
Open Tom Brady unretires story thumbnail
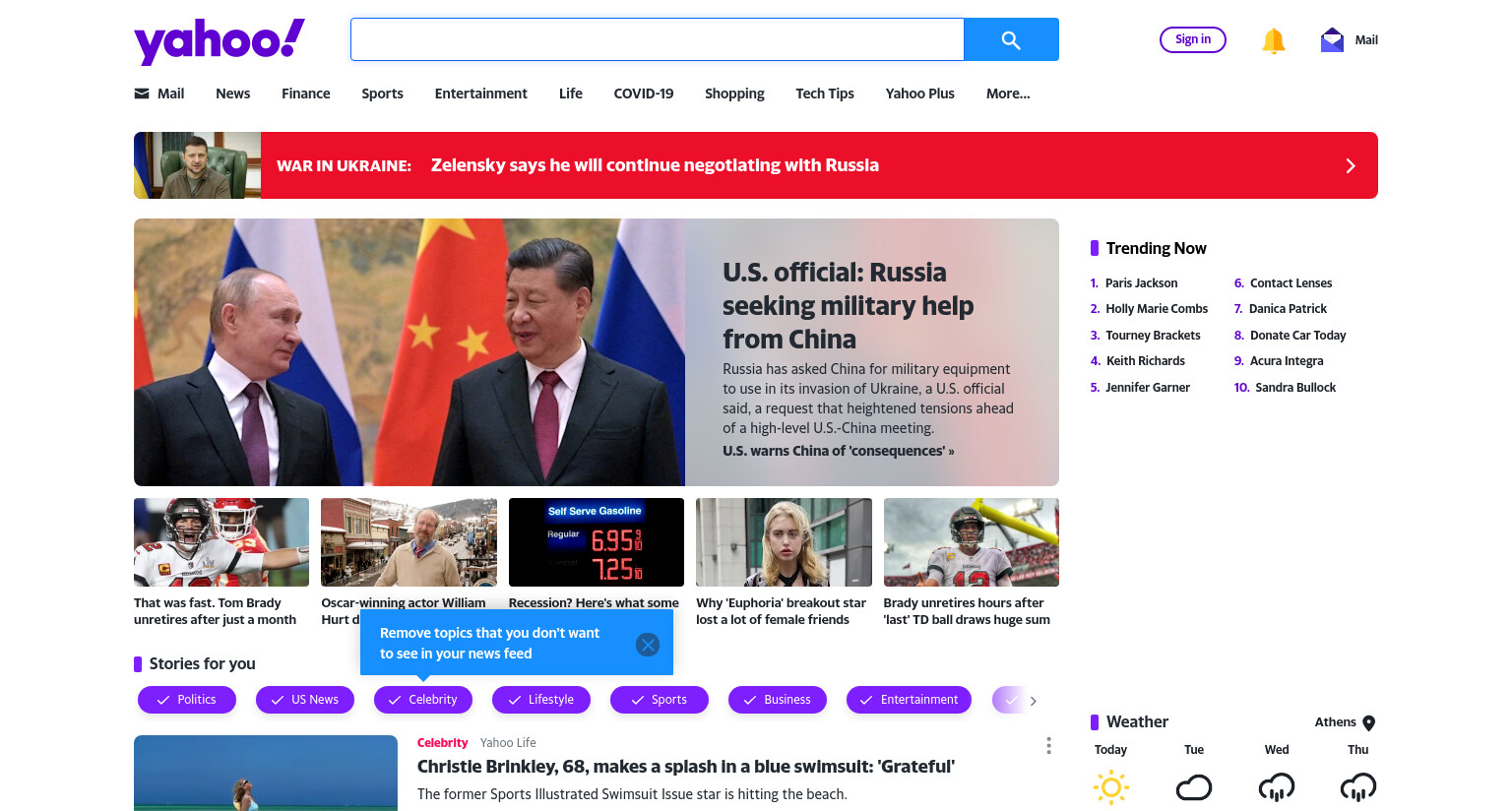(x=221, y=542)
